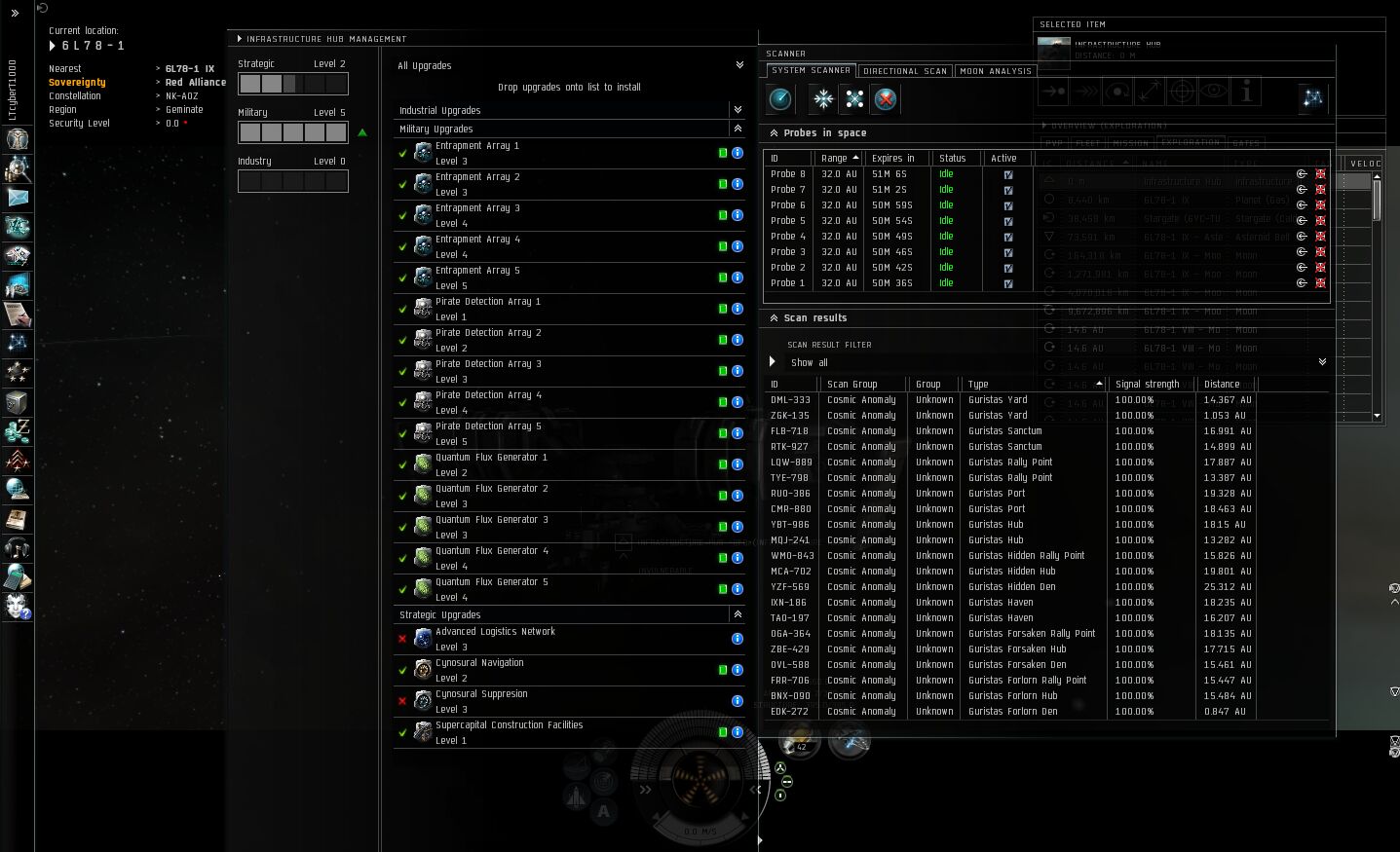
Task: Toggle Active checkbox for Probe 7
Action: 1008,191
